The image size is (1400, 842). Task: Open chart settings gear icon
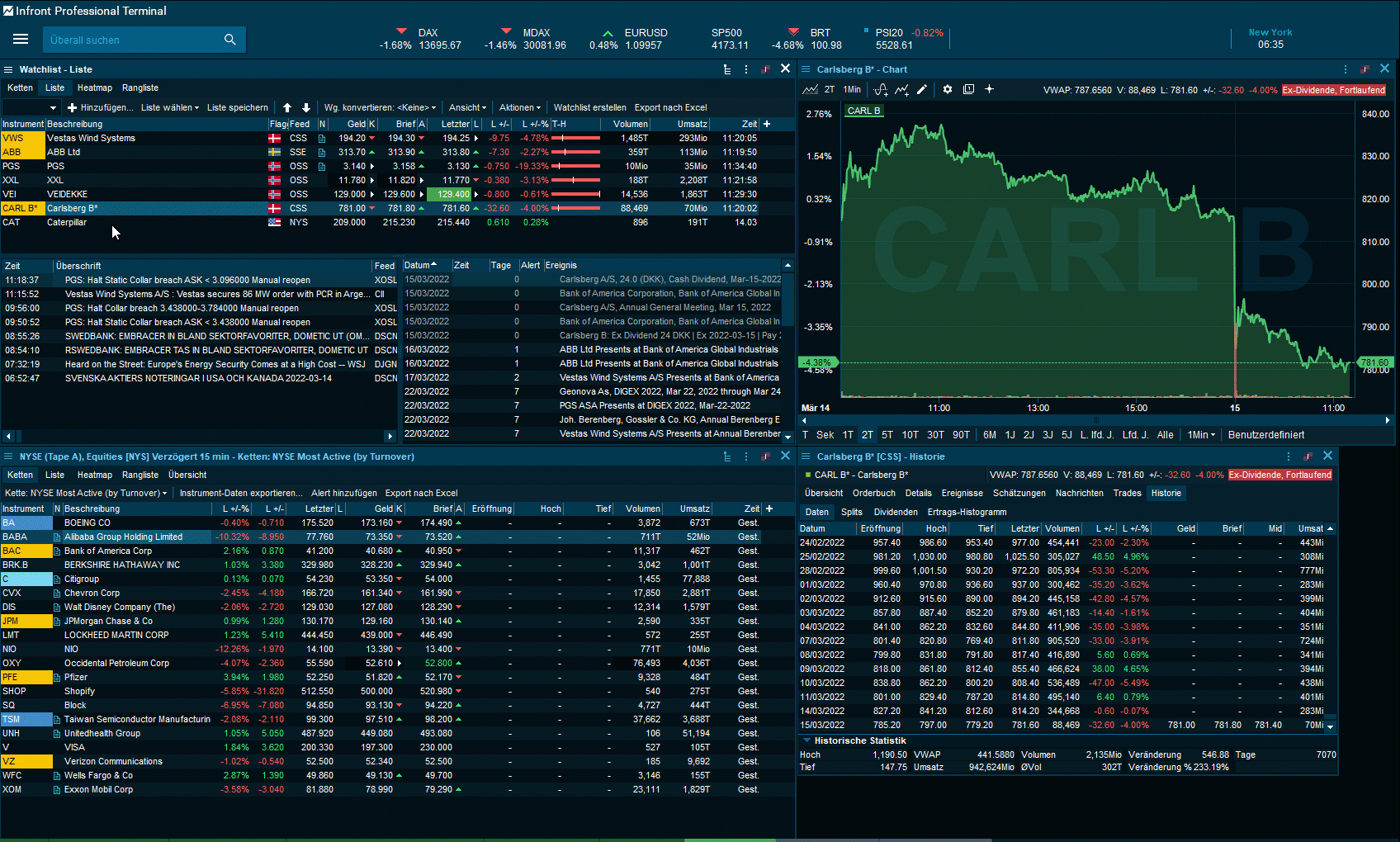click(948, 89)
